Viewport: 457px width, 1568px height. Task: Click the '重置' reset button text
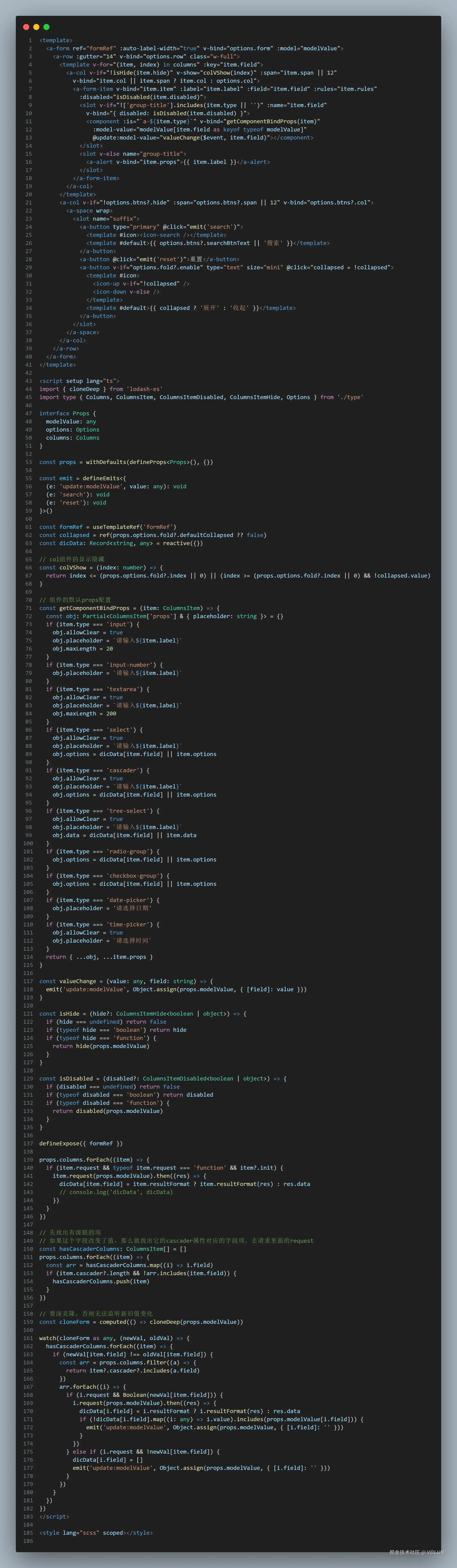tap(196, 259)
